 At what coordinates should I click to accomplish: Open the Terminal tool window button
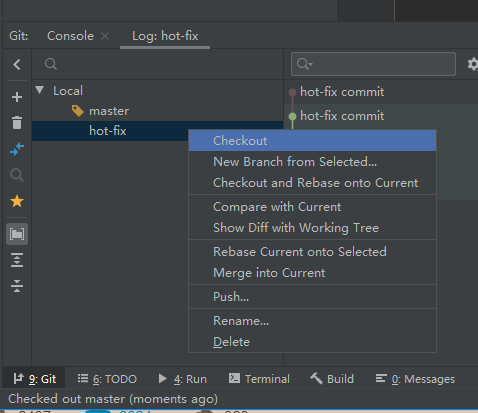(259, 379)
